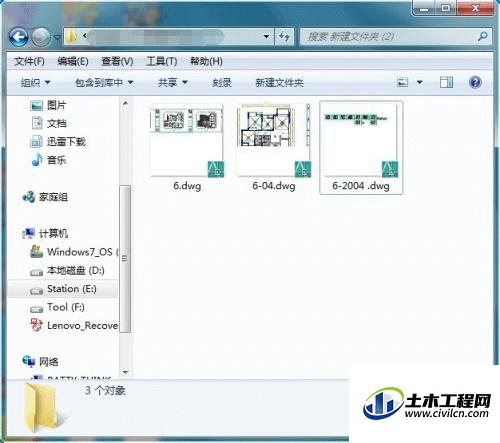Select the 6-2004 .dwg file thumbnail
The height and width of the screenshot is (443, 500).
pyautogui.click(x=361, y=140)
